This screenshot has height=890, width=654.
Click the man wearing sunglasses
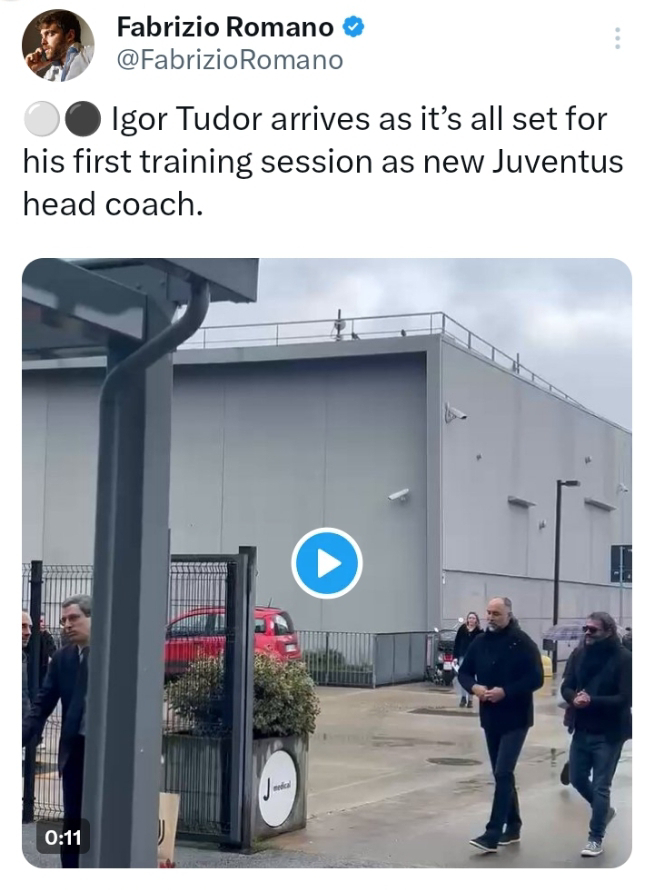coord(596,732)
